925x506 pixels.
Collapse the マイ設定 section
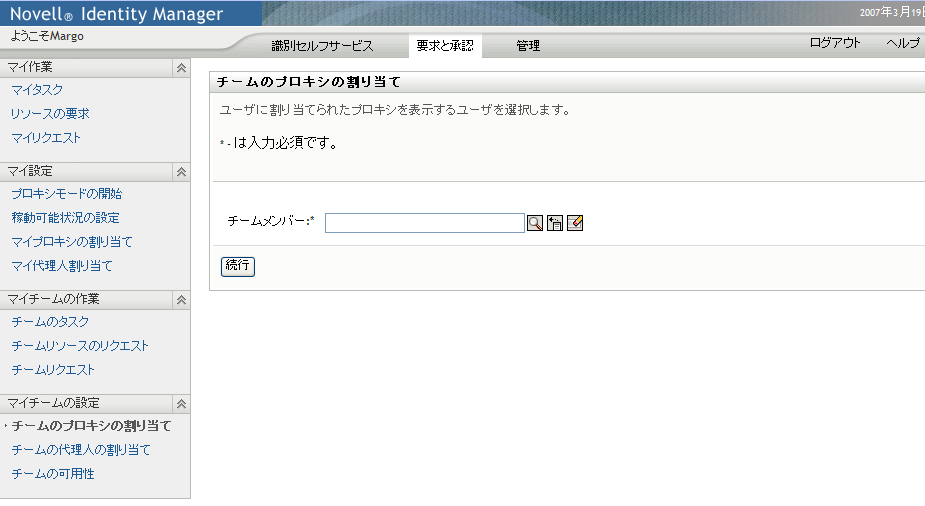coord(181,172)
